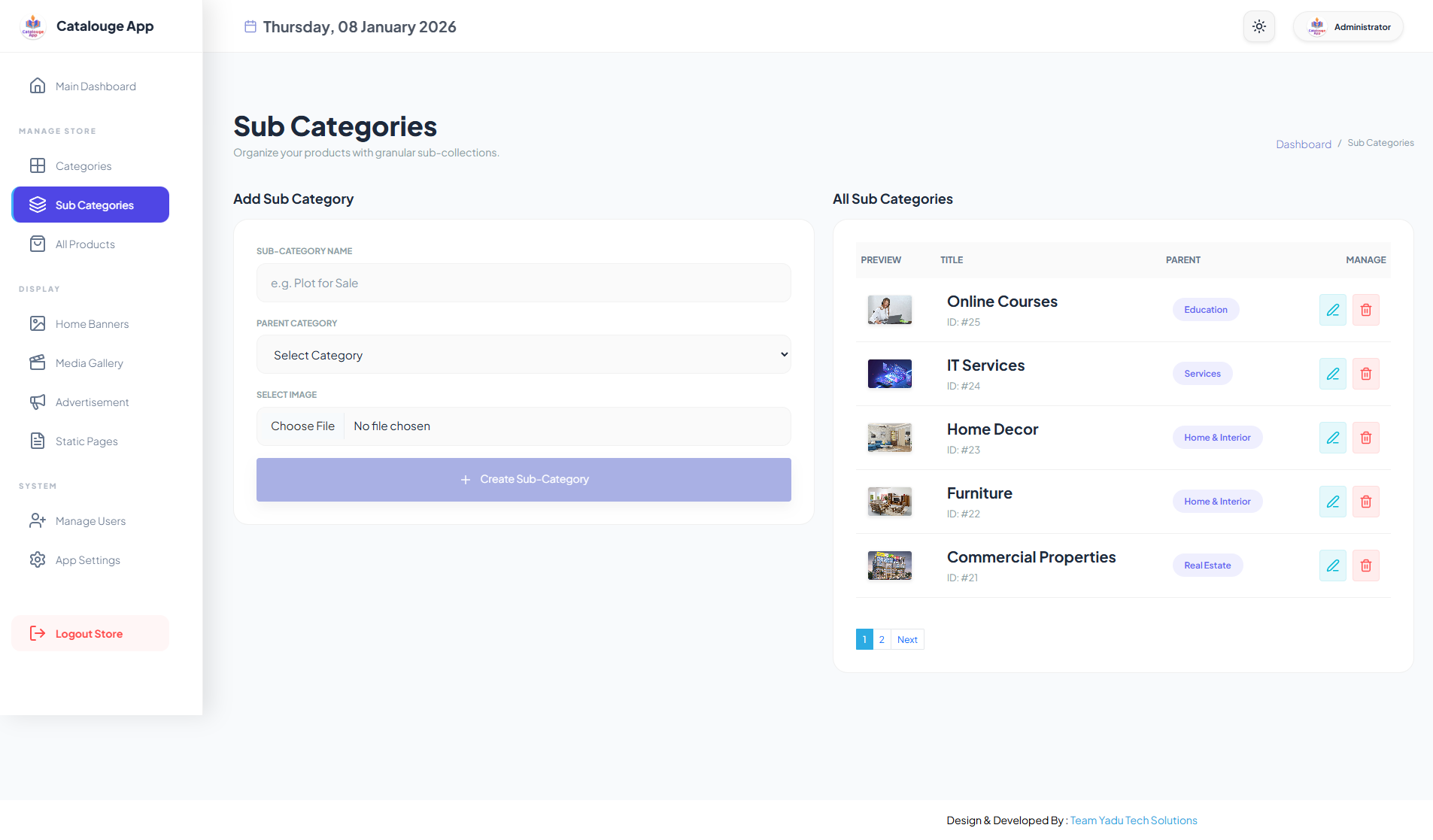
Task: Focus the Sub-Category Name input field
Action: (x=524, y=283)
